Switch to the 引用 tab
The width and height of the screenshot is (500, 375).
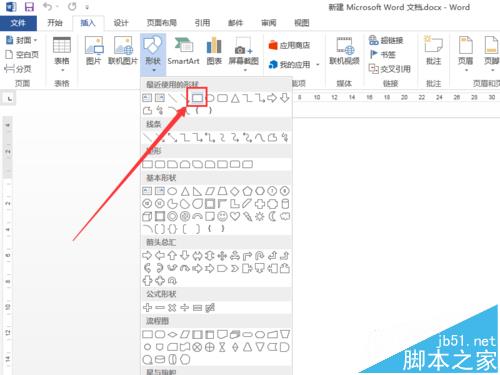point(202,23)
